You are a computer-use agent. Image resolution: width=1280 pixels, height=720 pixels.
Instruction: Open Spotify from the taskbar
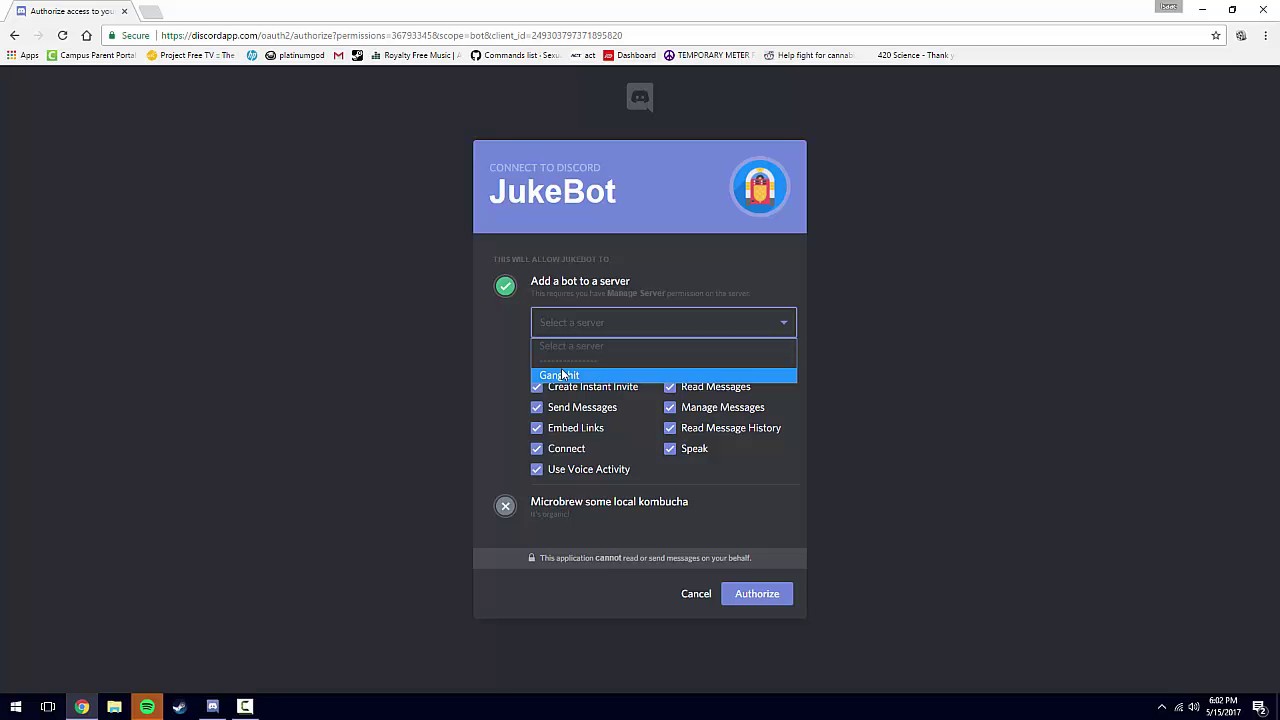(147, 707)
